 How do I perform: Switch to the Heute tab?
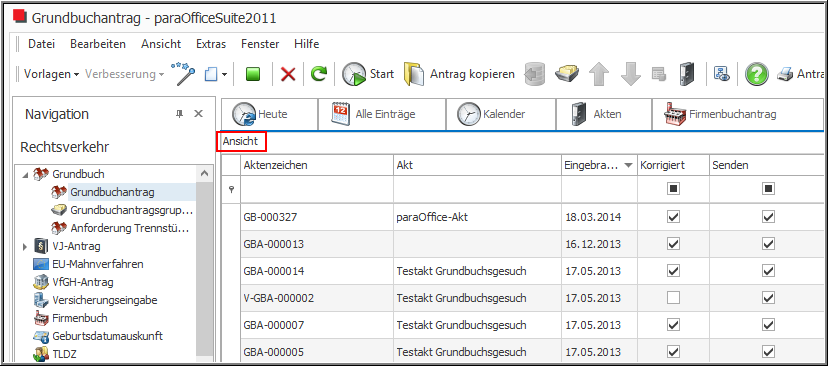[x=269, y=114]
